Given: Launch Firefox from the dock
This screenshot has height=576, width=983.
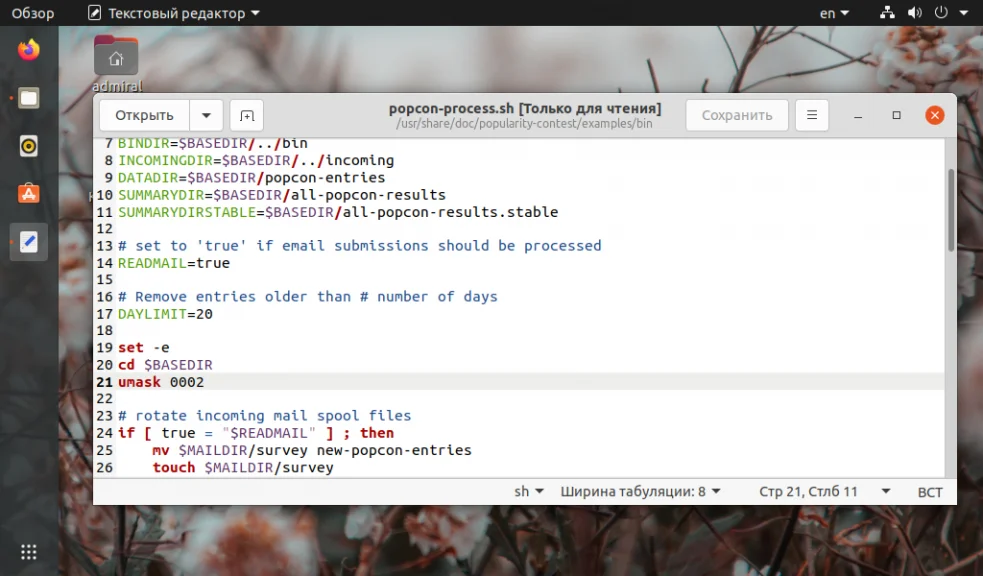Looking at the screenshot, I should pos(28,49).
